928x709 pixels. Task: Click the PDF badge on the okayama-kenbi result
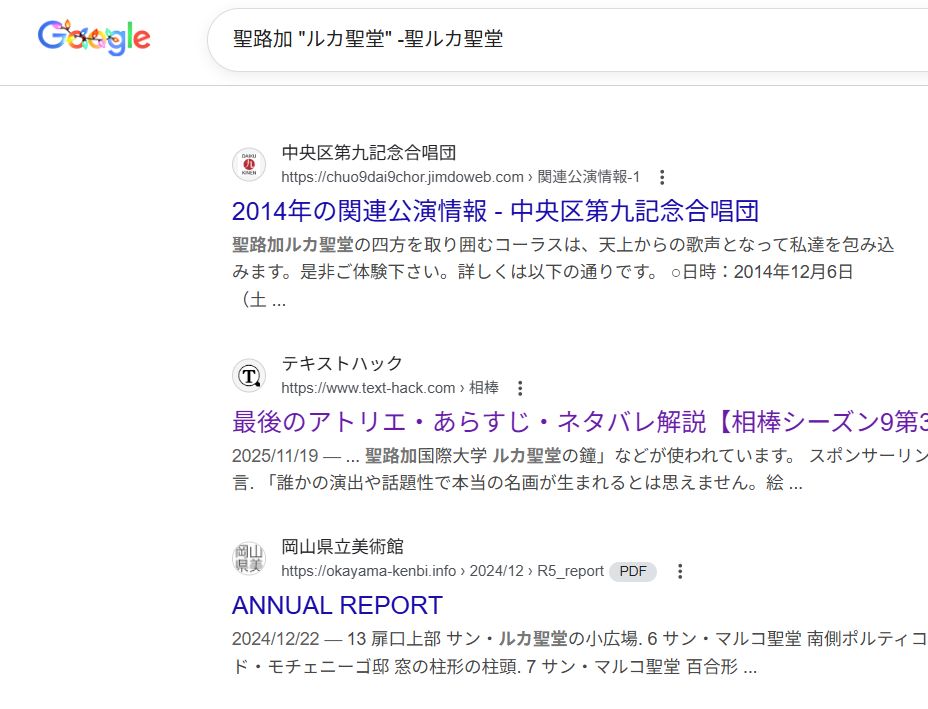(x=632, y=571)
